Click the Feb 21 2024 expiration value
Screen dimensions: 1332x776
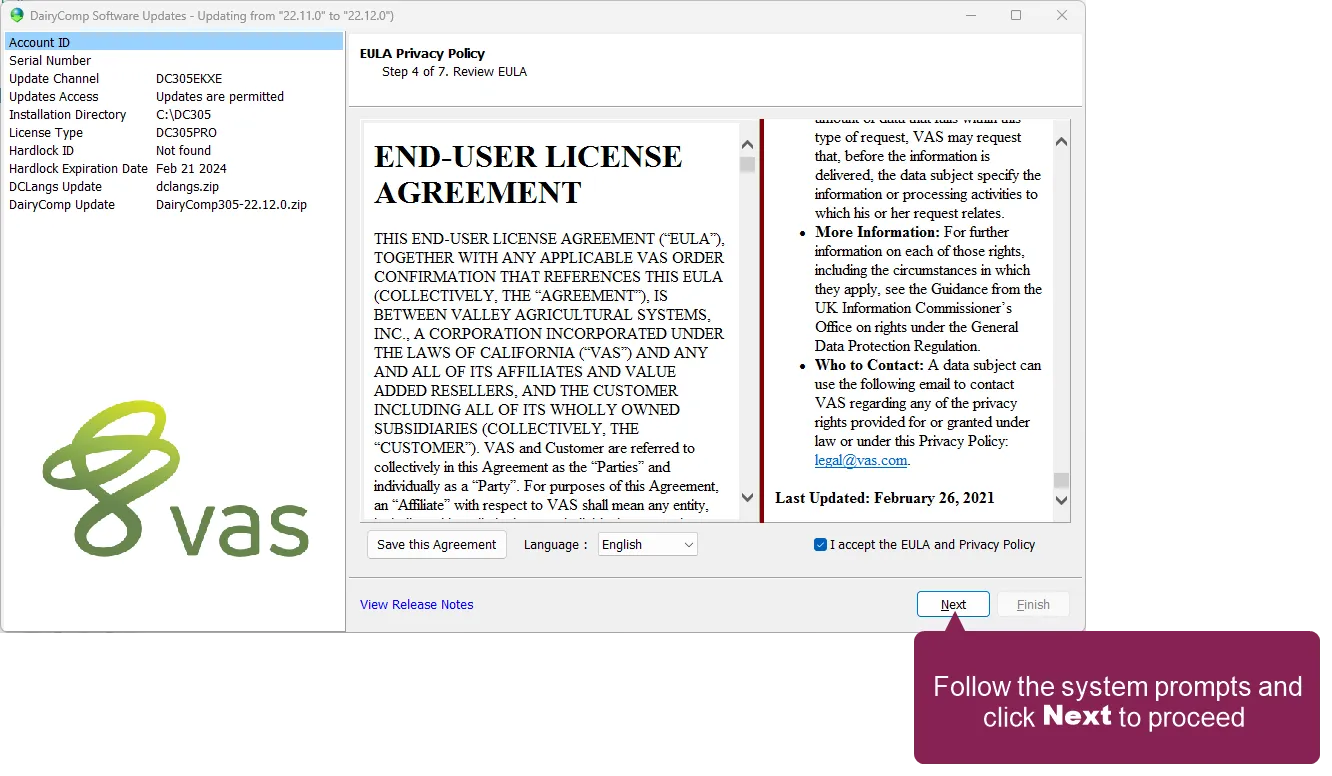[x=191, y=169]
